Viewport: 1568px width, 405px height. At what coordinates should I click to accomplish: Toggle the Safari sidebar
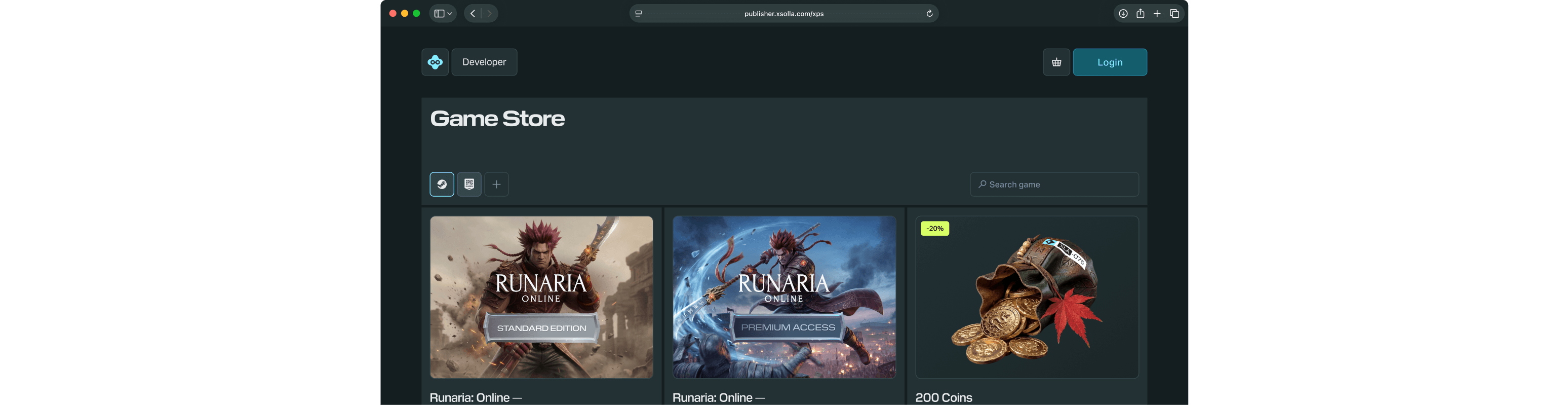coord(439,13)
